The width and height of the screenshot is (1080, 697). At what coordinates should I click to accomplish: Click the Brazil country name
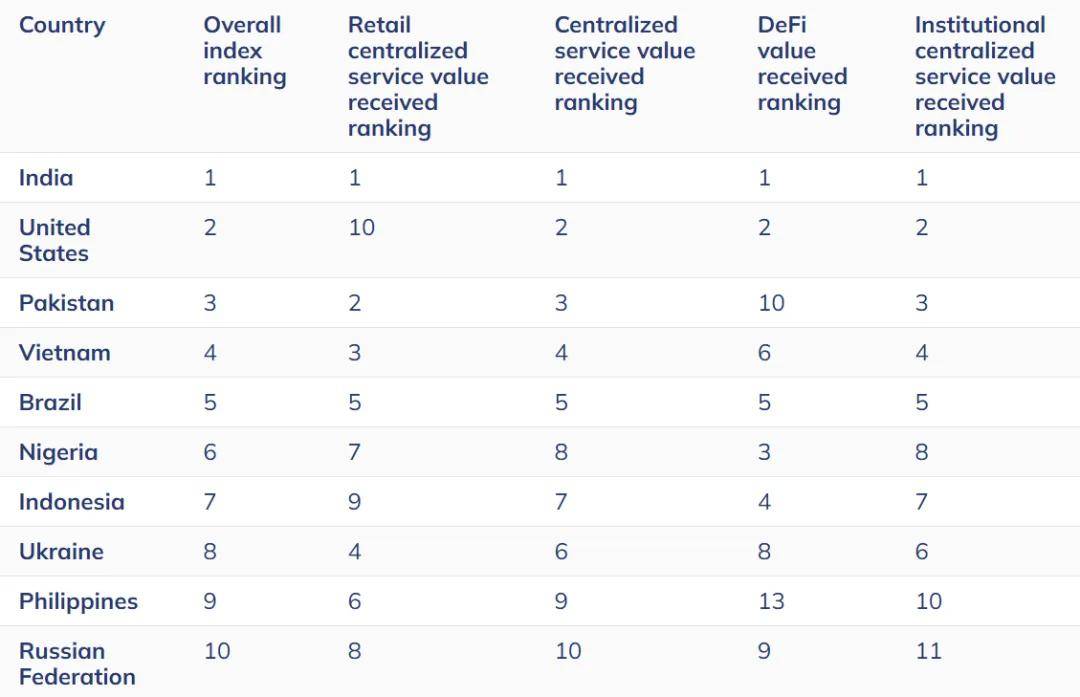(50, 403)
